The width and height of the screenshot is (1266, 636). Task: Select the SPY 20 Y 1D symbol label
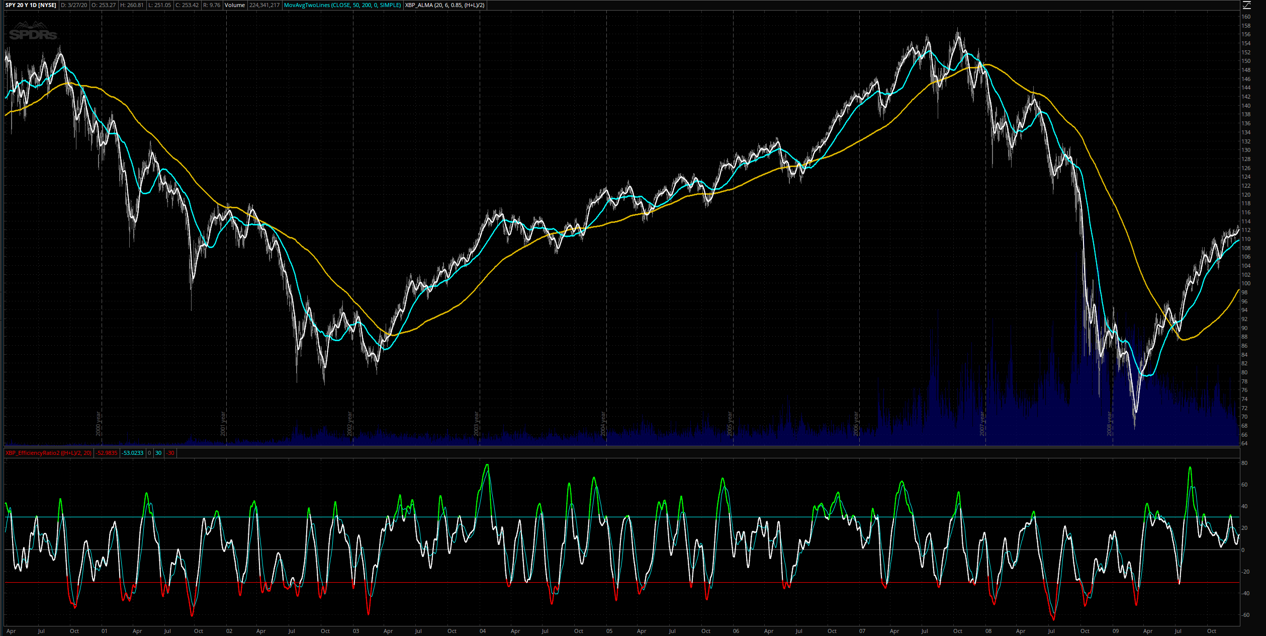pos(33,5)
